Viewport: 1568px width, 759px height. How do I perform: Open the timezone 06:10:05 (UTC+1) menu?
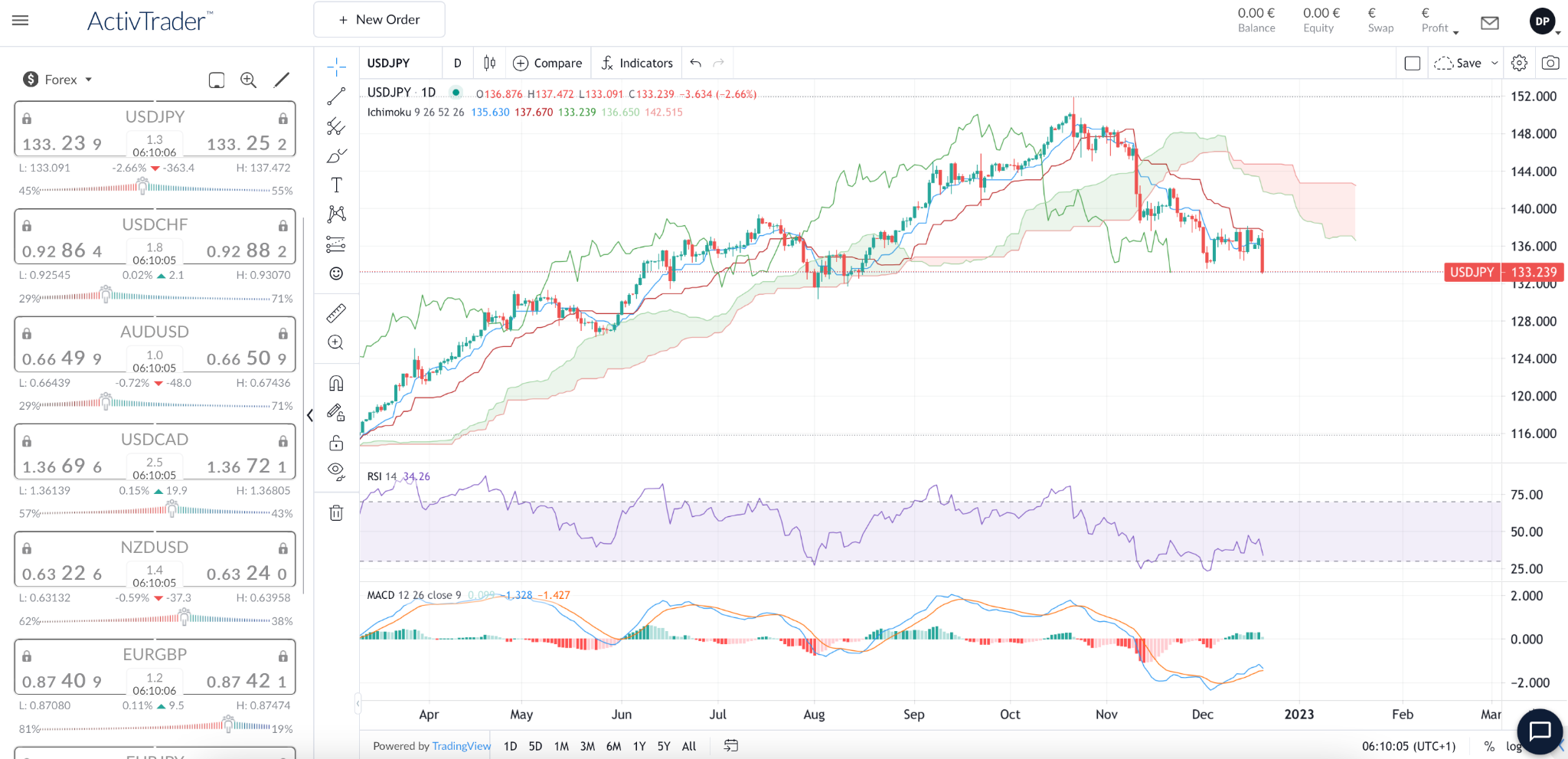click(1409, 746)
